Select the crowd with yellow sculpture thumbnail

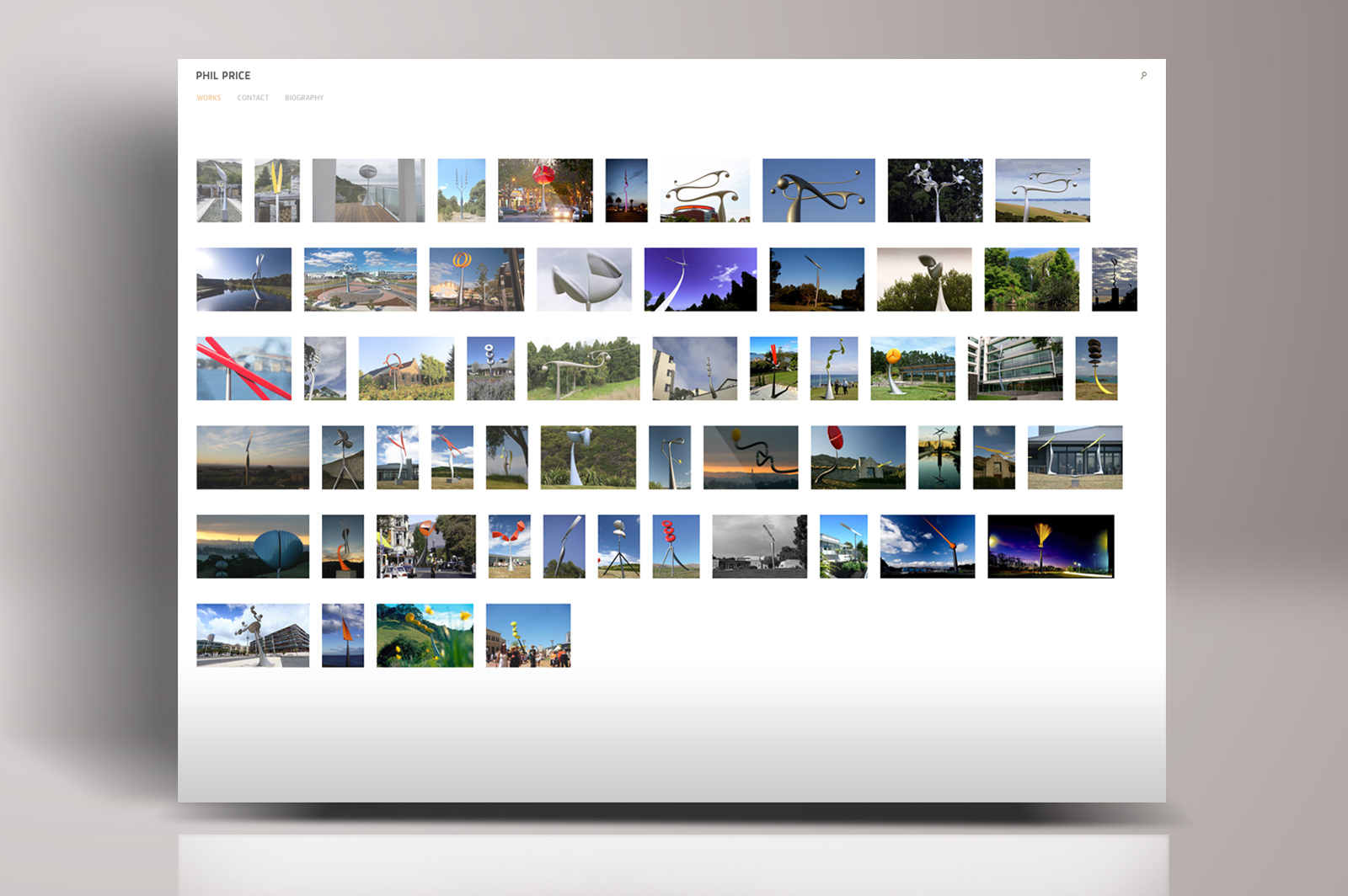tap(528, 636)
